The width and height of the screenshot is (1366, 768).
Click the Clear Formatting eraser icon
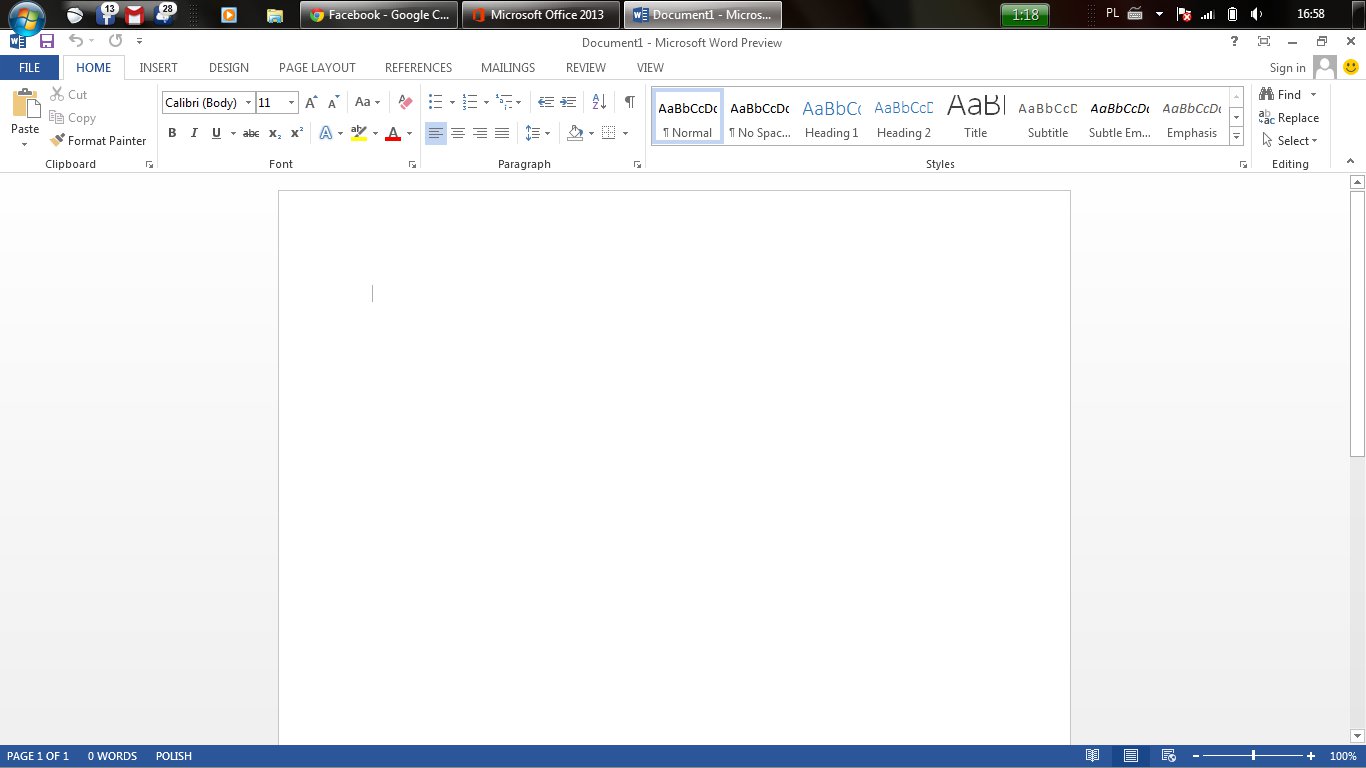pyautogui.click(x=405, y=102)
